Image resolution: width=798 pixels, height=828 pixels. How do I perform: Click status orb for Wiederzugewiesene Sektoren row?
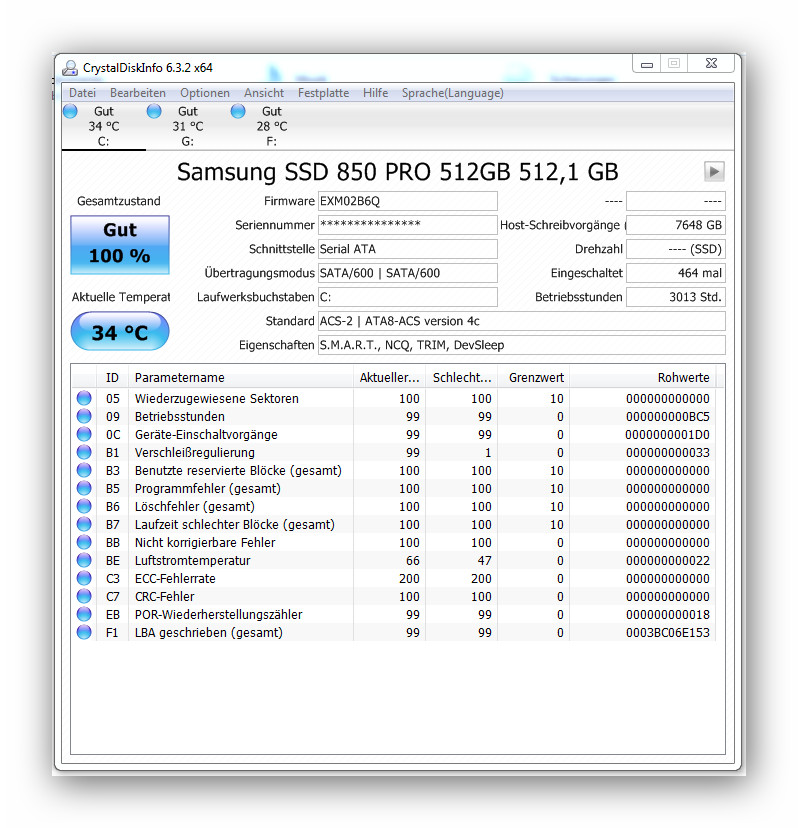[x=84, y=398]
